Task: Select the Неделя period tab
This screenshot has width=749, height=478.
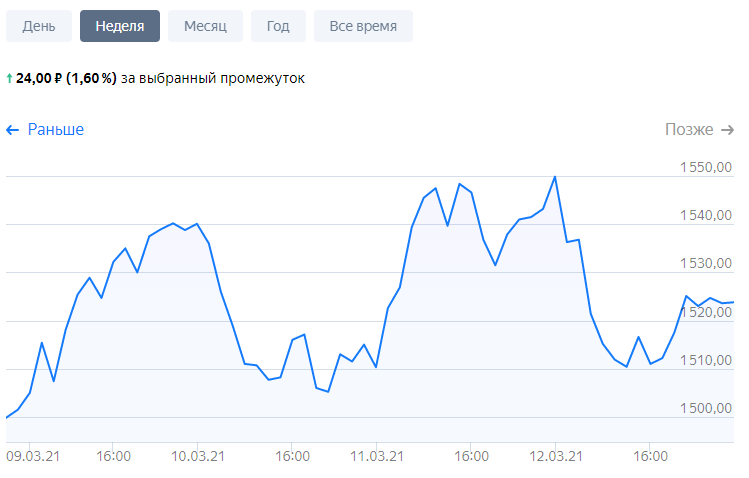Action: coord(120,26)
